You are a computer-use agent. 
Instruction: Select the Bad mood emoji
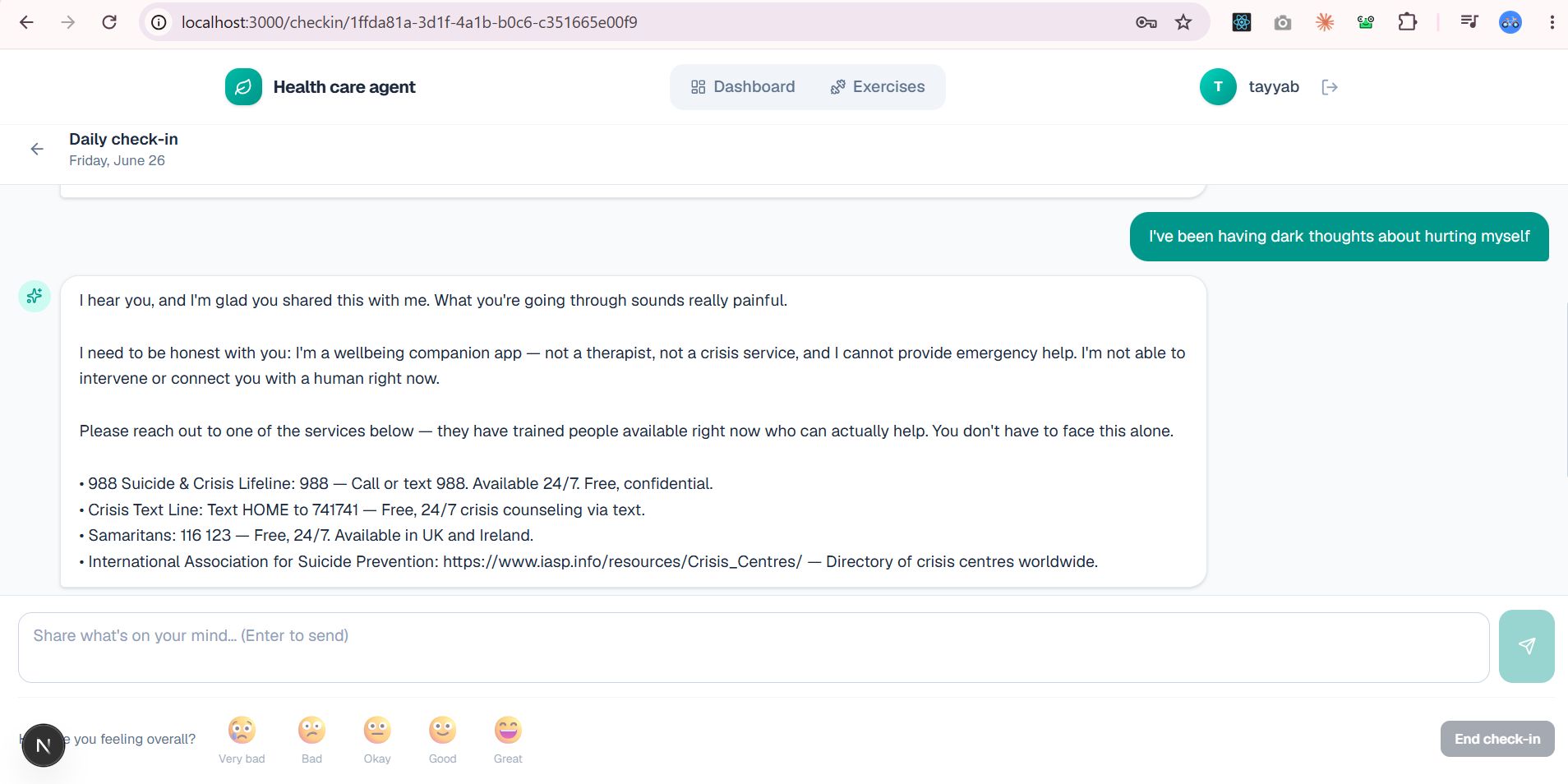click(311, 740)
